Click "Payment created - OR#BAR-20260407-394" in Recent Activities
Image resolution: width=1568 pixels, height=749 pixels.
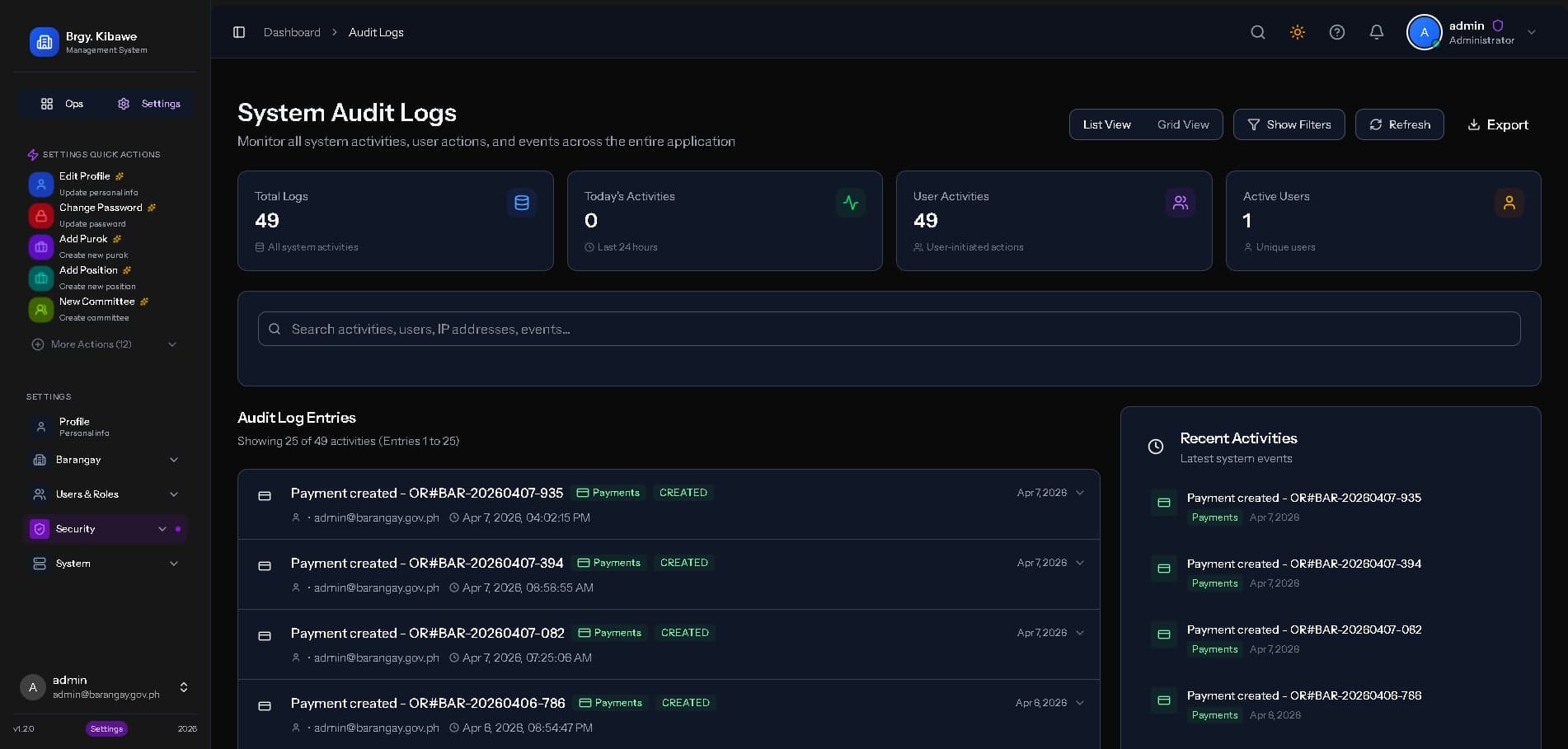[x=1304, y=564]
